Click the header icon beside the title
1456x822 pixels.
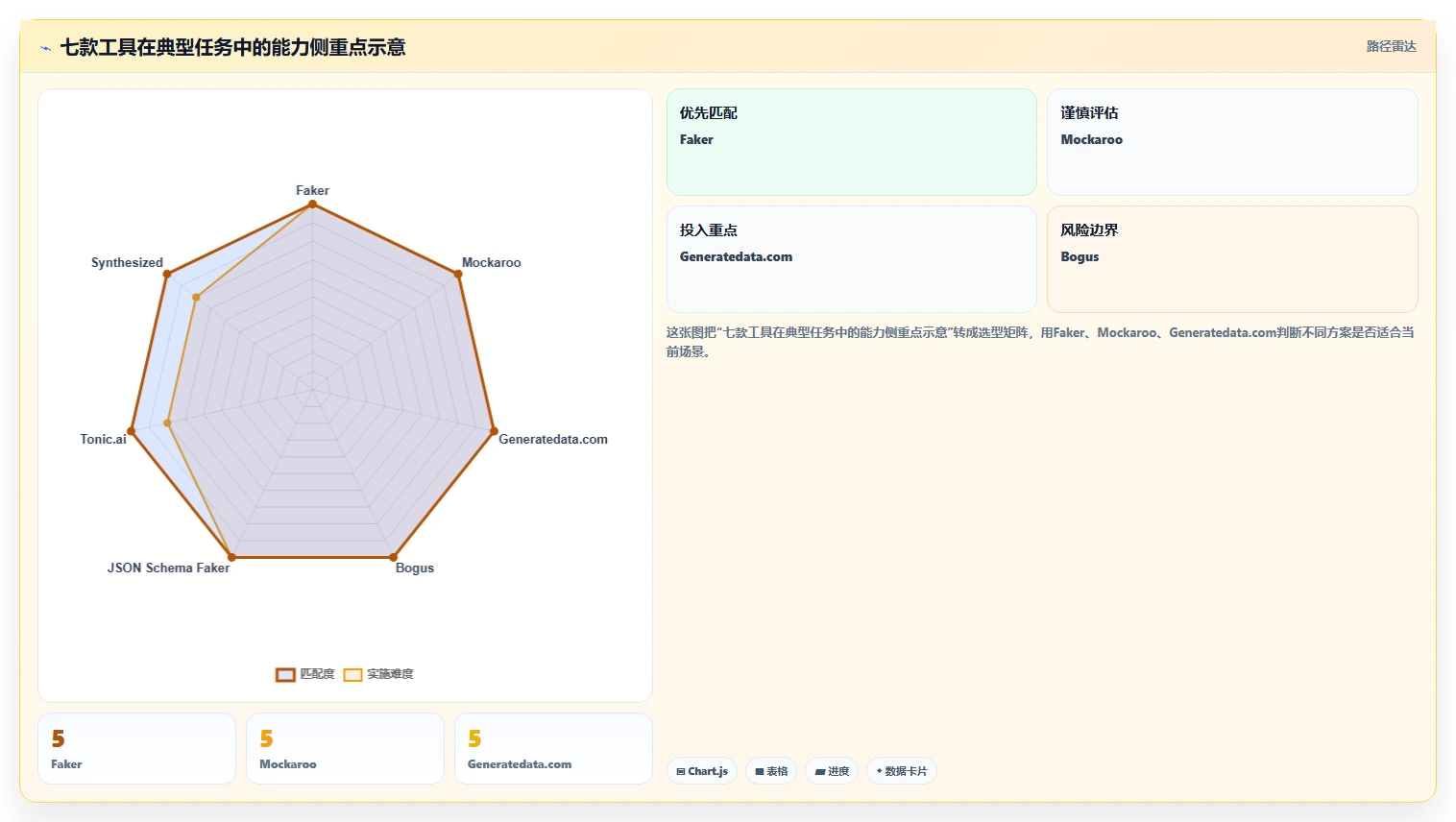(45, 48)
